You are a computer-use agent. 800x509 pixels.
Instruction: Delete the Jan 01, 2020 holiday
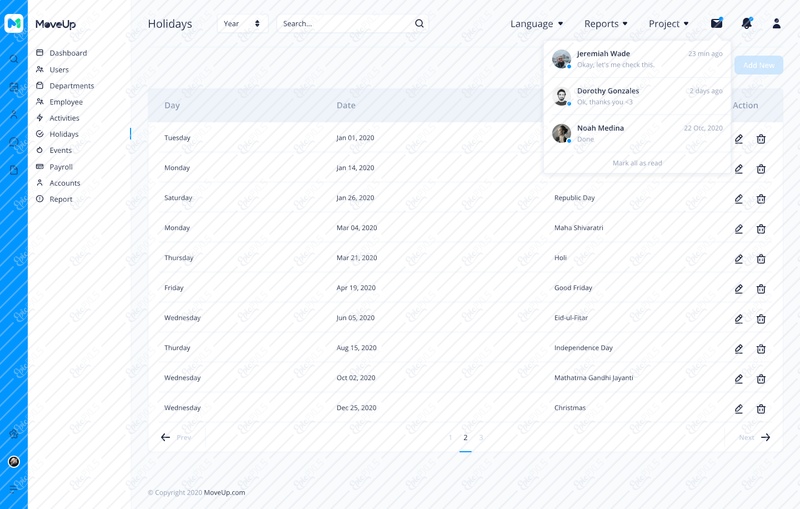(761, 139)
